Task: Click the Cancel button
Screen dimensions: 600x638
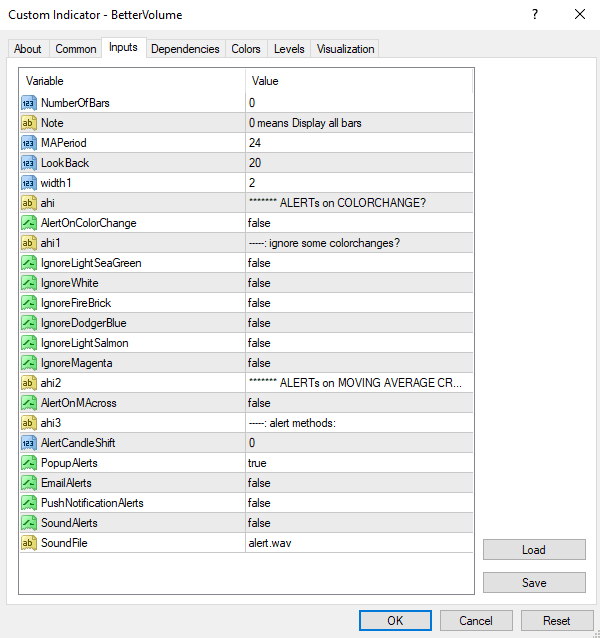Action: coord(476,621)
